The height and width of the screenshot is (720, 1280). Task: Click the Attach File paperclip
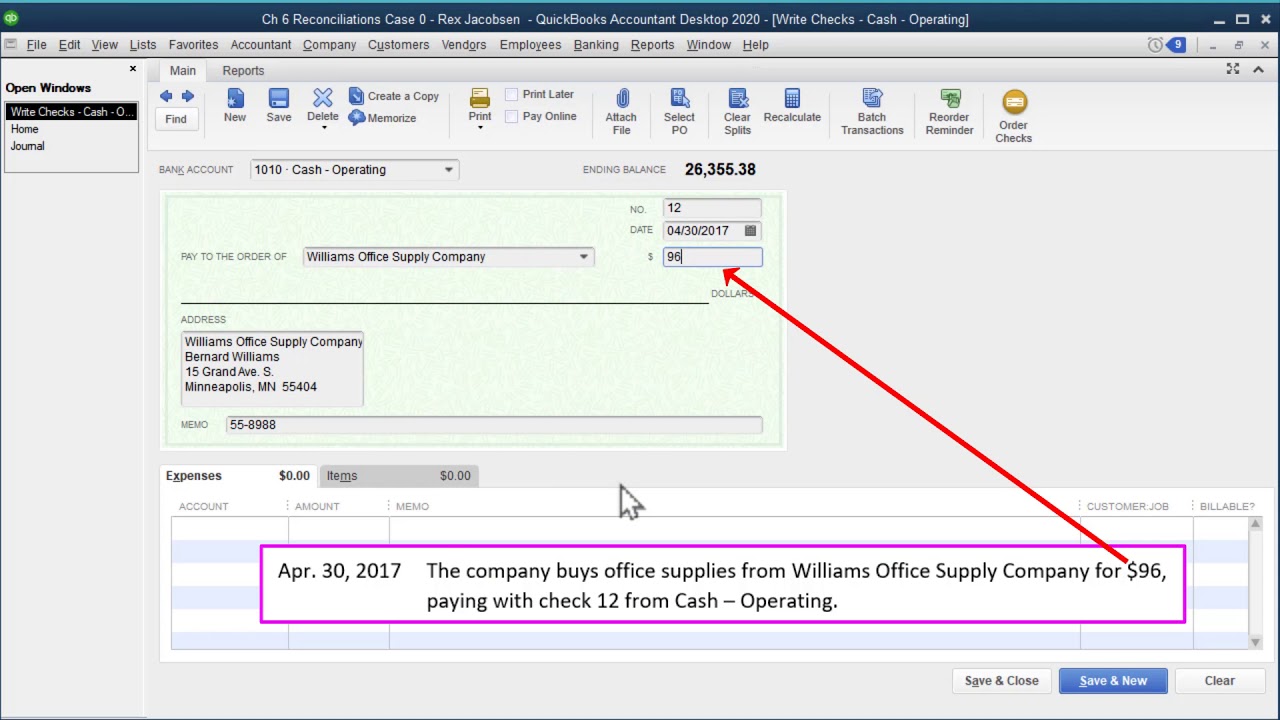click(621, 98)
